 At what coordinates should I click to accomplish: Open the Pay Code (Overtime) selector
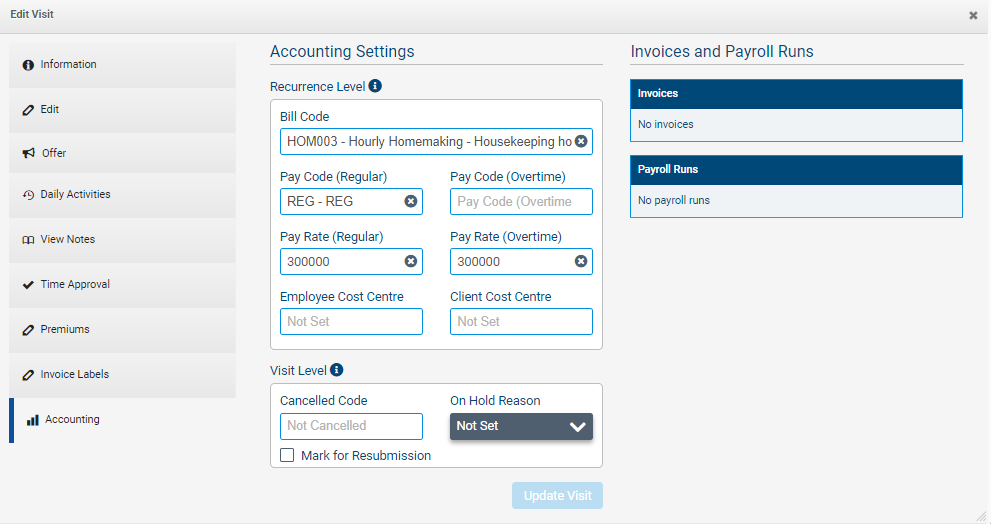tap(521, 201)
